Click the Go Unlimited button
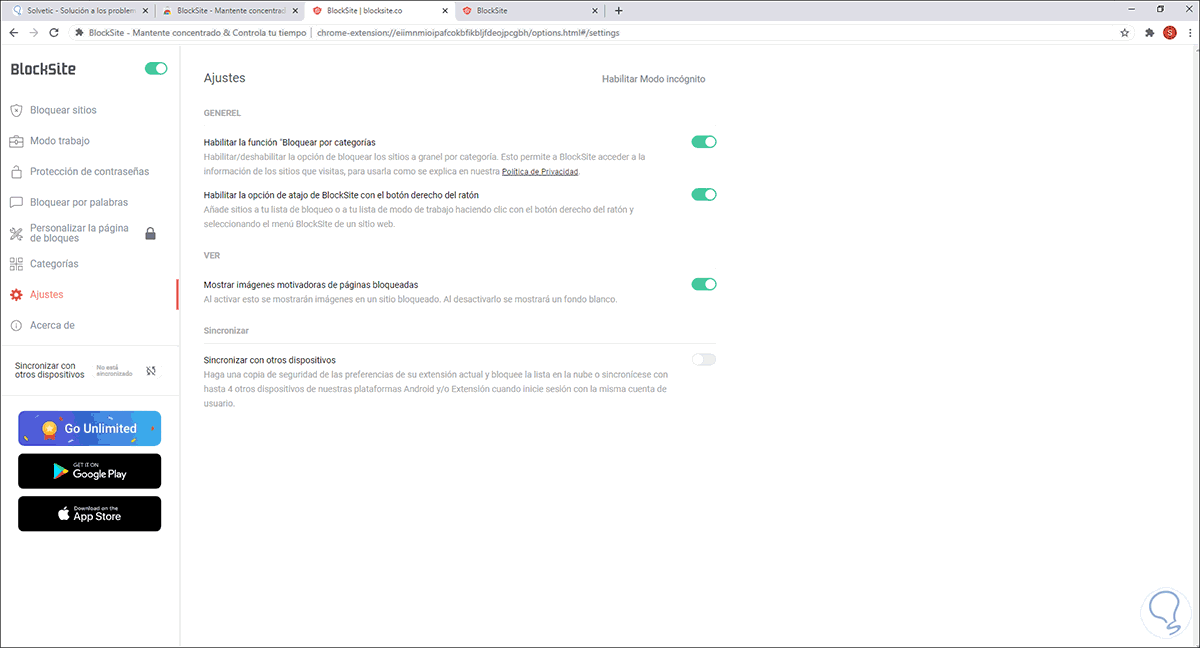This screenshot has width=1200, height=648. coord(89,428)
